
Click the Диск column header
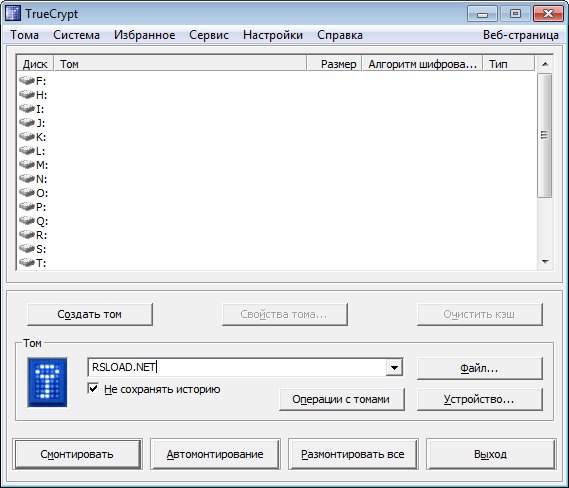[35, 64]
